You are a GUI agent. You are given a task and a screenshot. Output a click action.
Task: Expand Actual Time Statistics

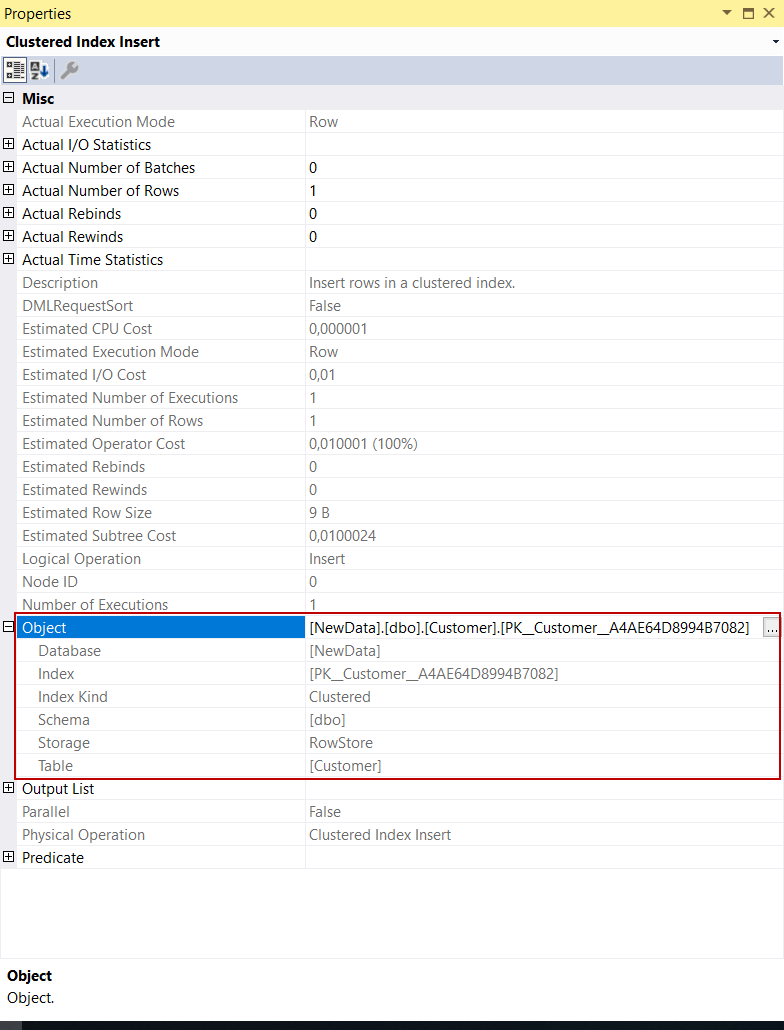[9, 259]
